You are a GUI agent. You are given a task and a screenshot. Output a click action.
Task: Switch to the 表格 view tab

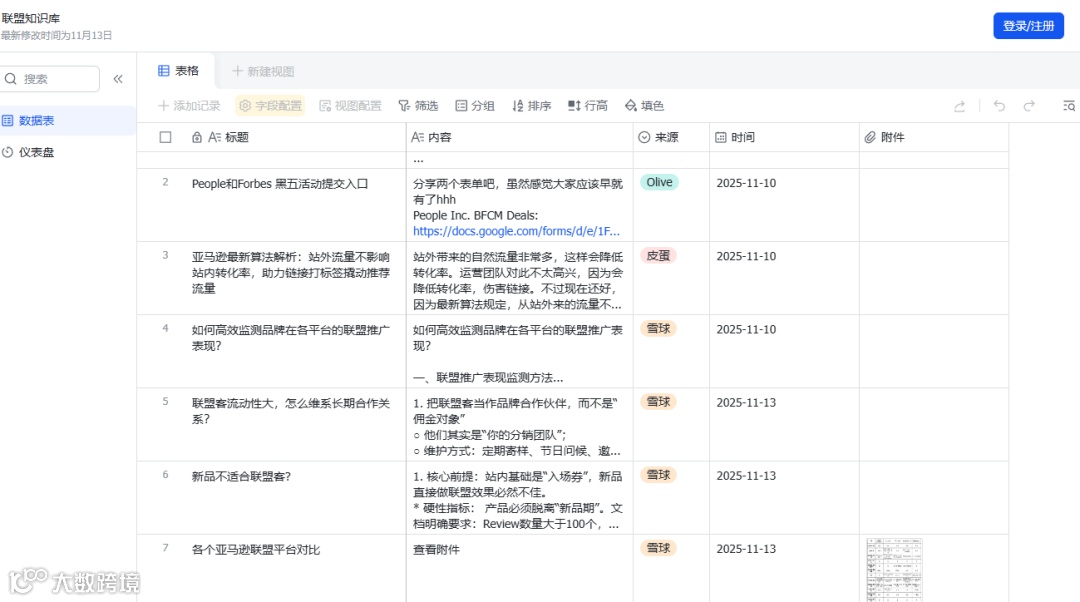tap(179, 71)
